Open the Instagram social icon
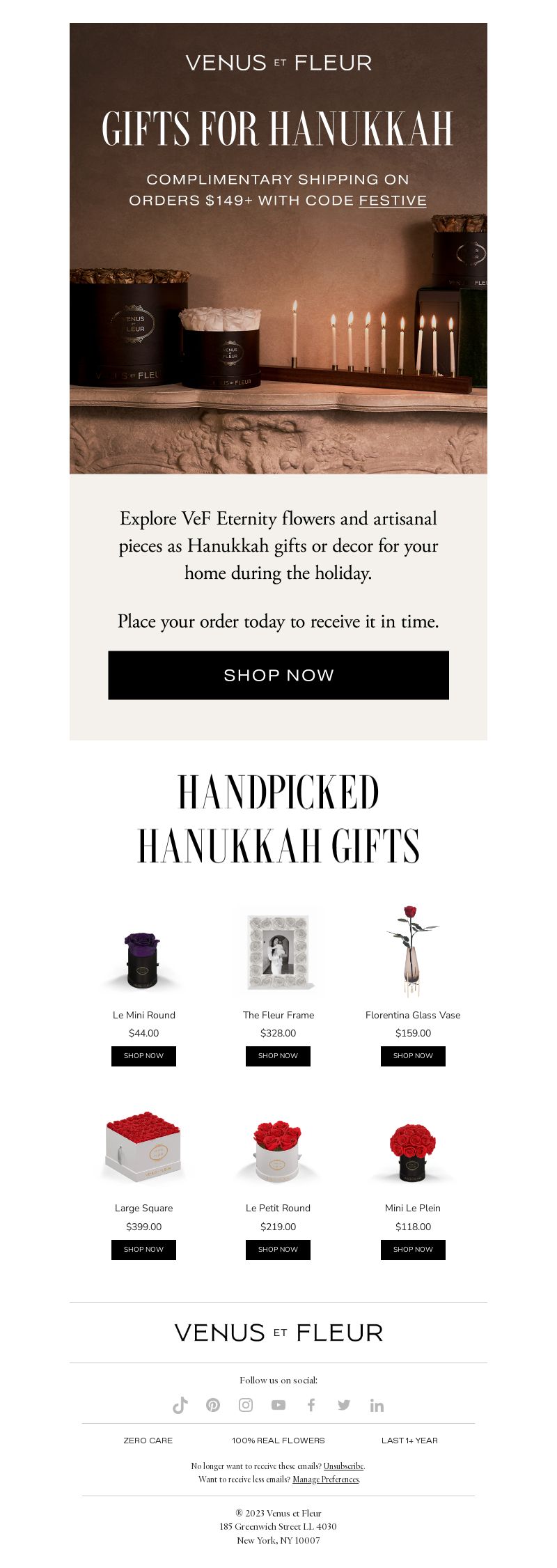The height and width of the screenshot is (1568, 557). tap(246, 1405)
